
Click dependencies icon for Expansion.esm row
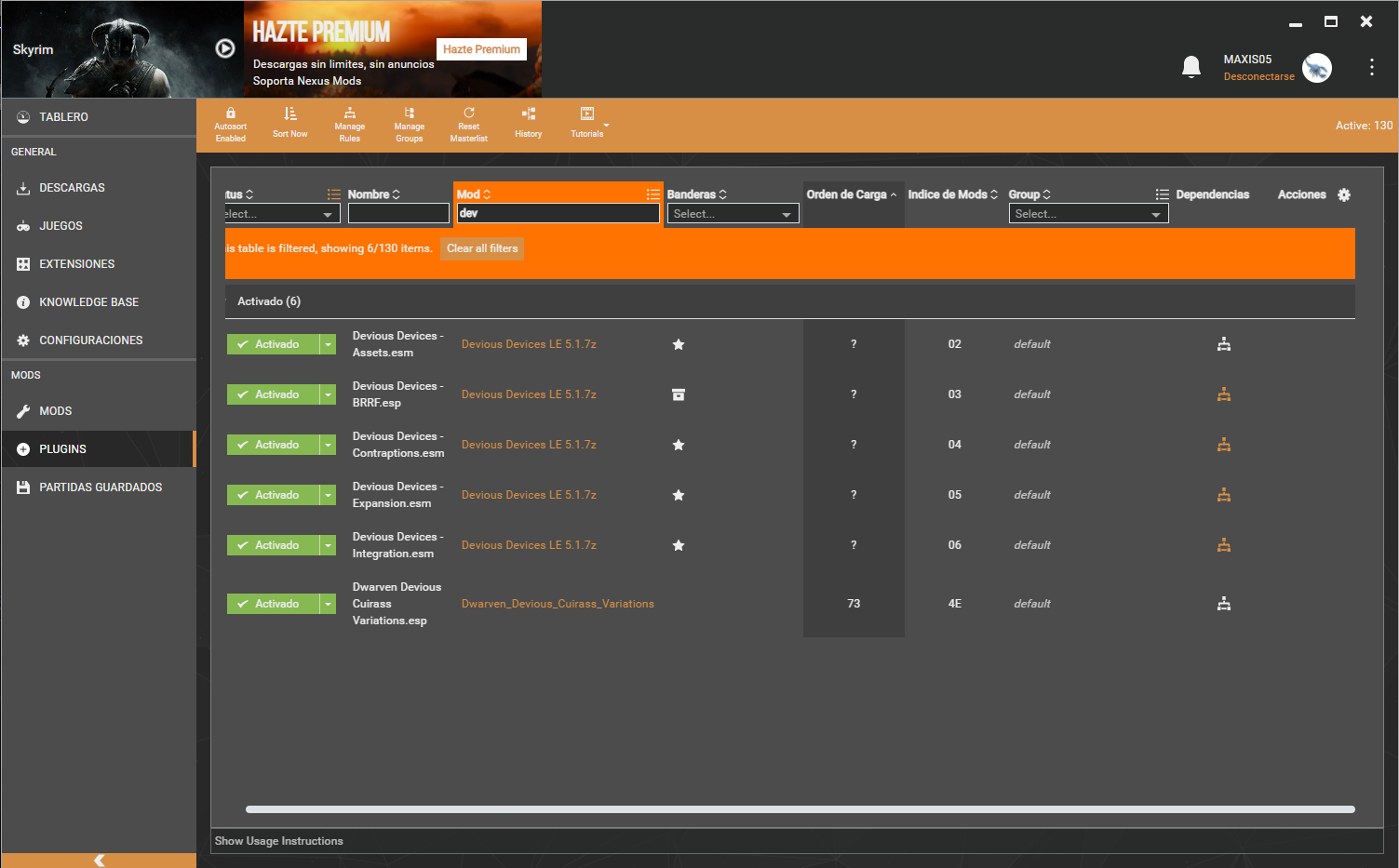coord(1224,495)
